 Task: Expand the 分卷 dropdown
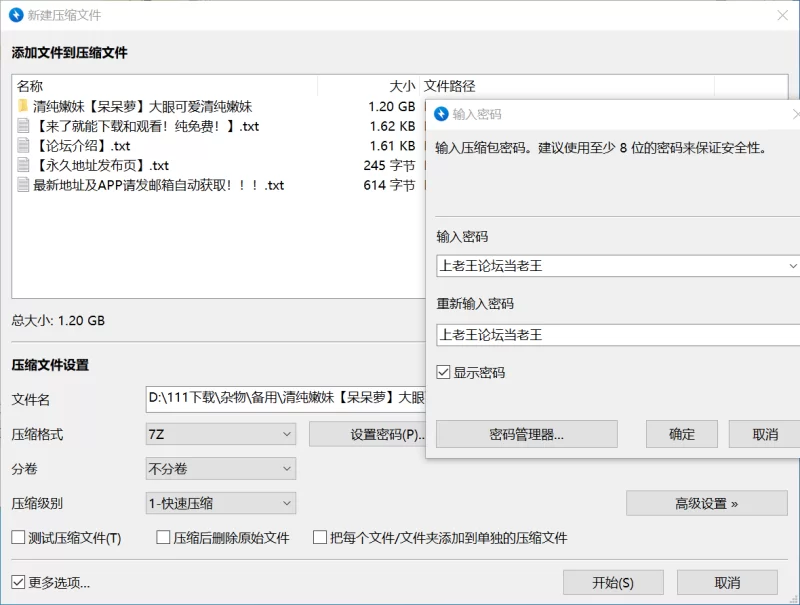220,468
